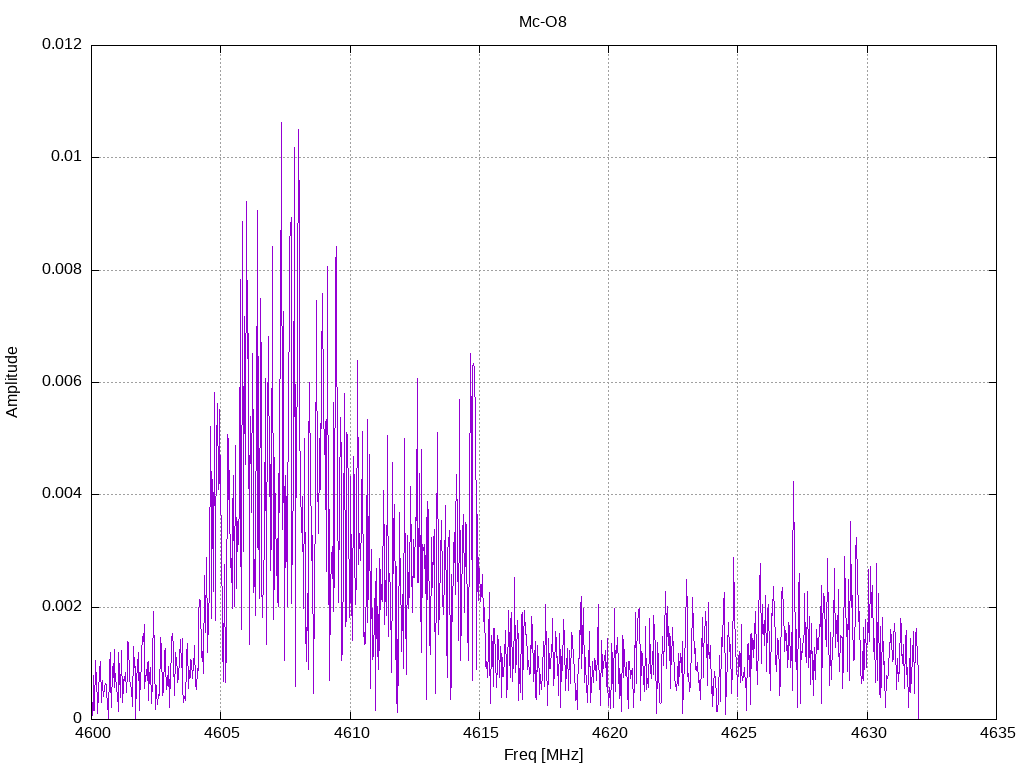
Task: Select y-axis tick value 0 at origin
Action: click(x=78, y=719)
